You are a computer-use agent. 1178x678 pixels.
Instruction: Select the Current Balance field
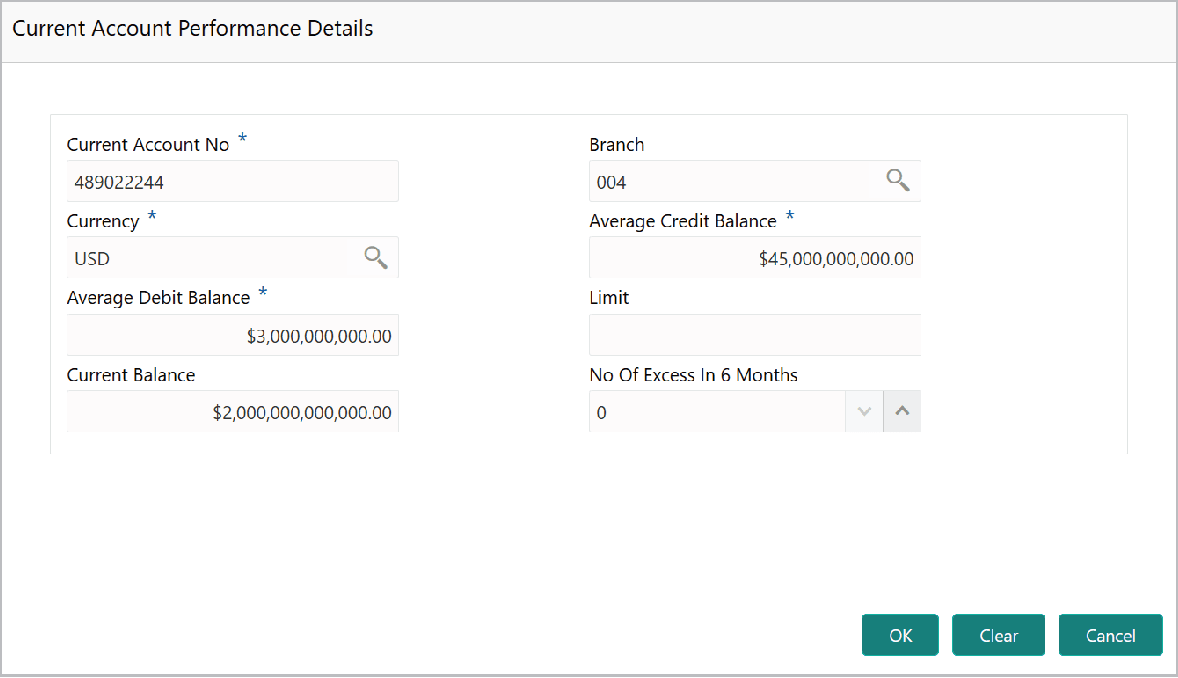tap(232, 410)
